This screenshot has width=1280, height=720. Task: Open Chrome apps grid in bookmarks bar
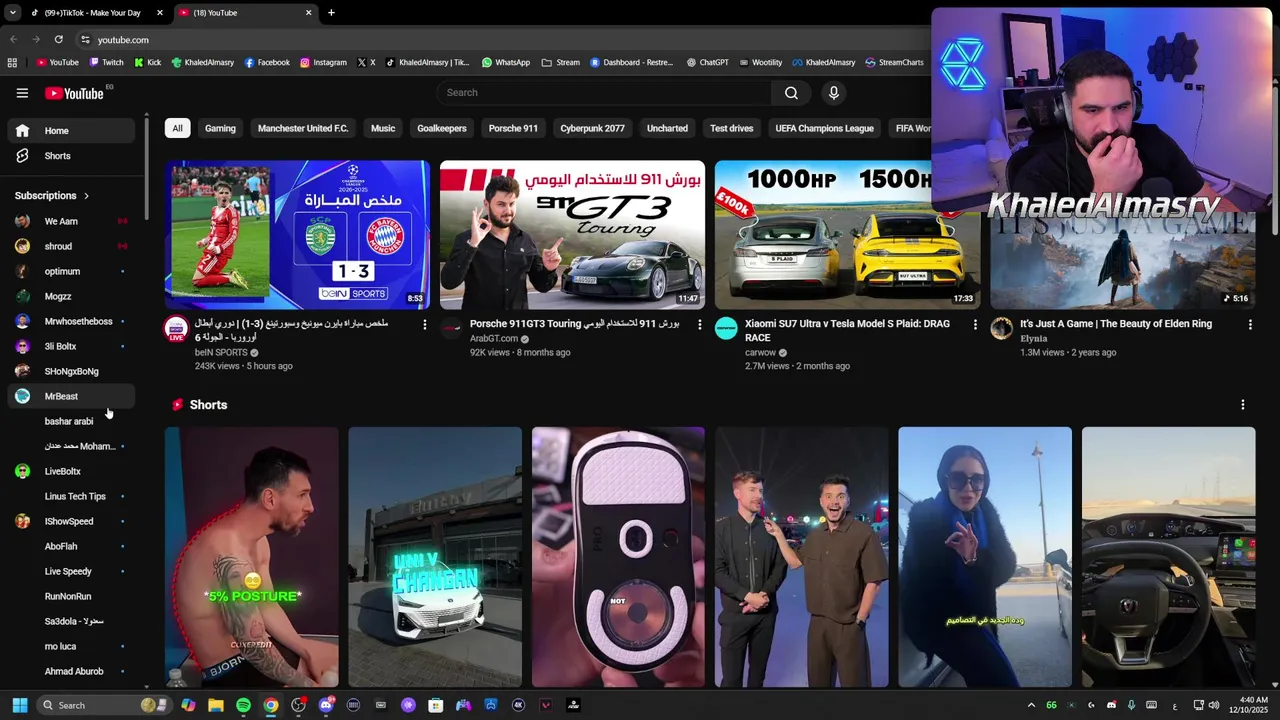coord(12,62)
